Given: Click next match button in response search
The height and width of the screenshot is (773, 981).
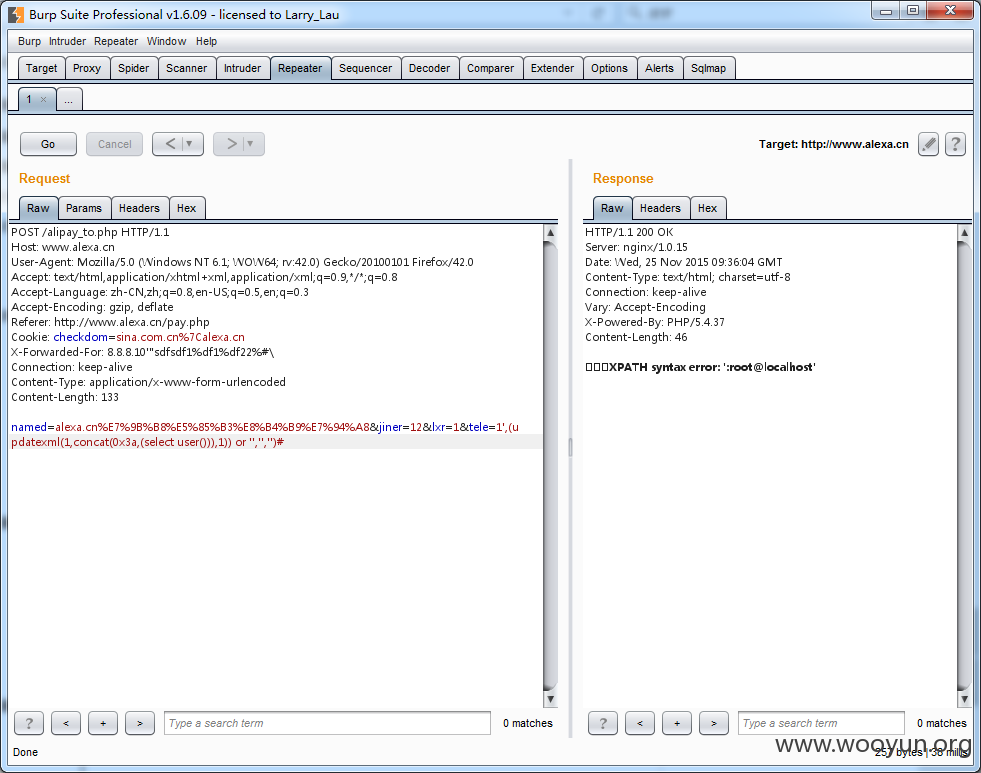Looking at the screenshot, I should pos(713,723).
